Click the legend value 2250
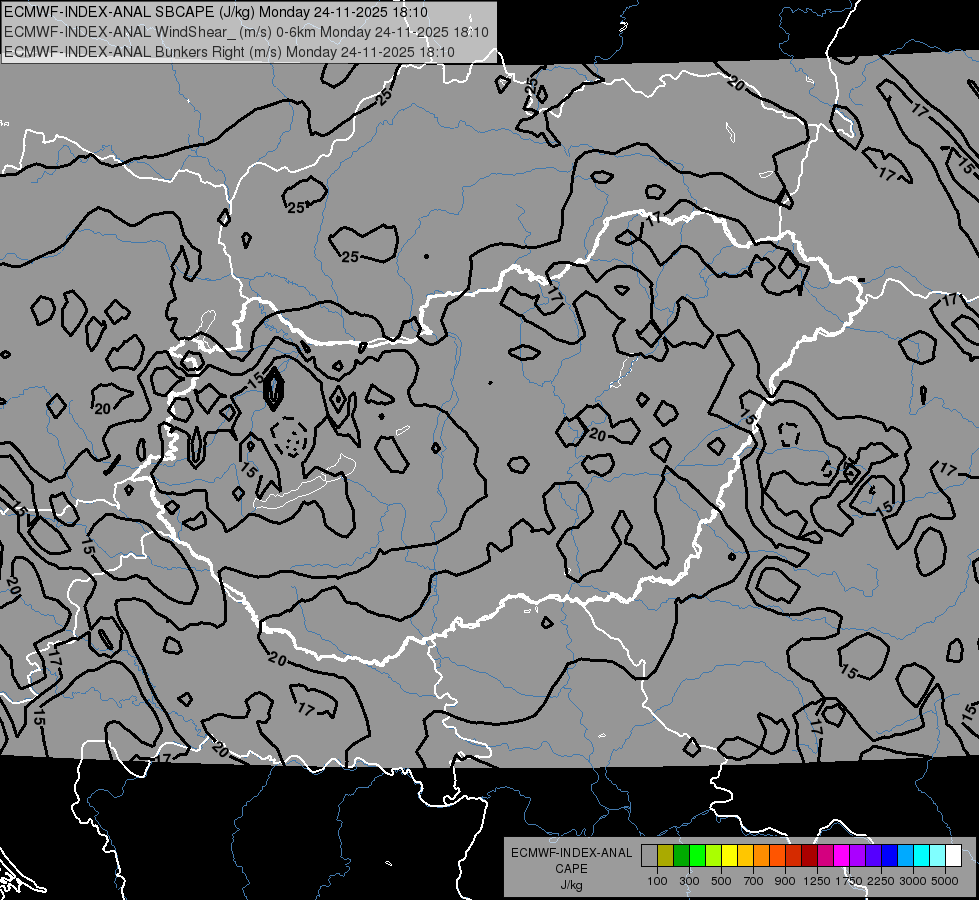The width and height of the screenshot is (979, 900). (881, 881)
